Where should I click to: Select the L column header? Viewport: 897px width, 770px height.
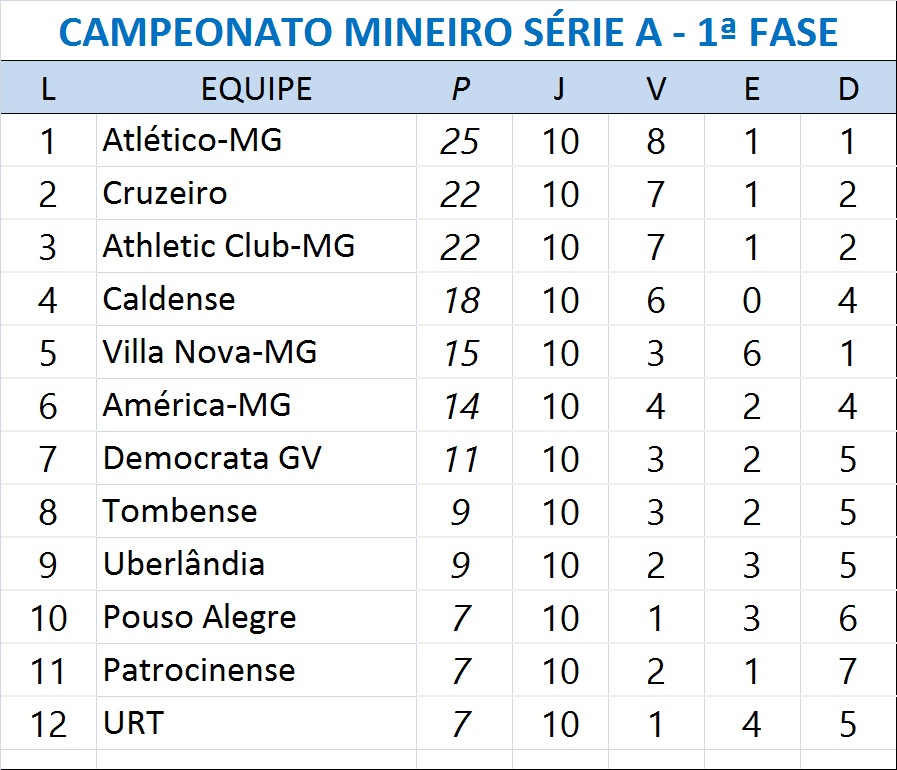pos(48,89)
